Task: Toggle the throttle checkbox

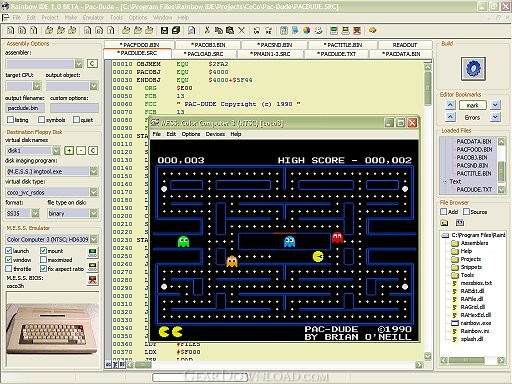Action: pyautogui.click(x=9, y=269)
